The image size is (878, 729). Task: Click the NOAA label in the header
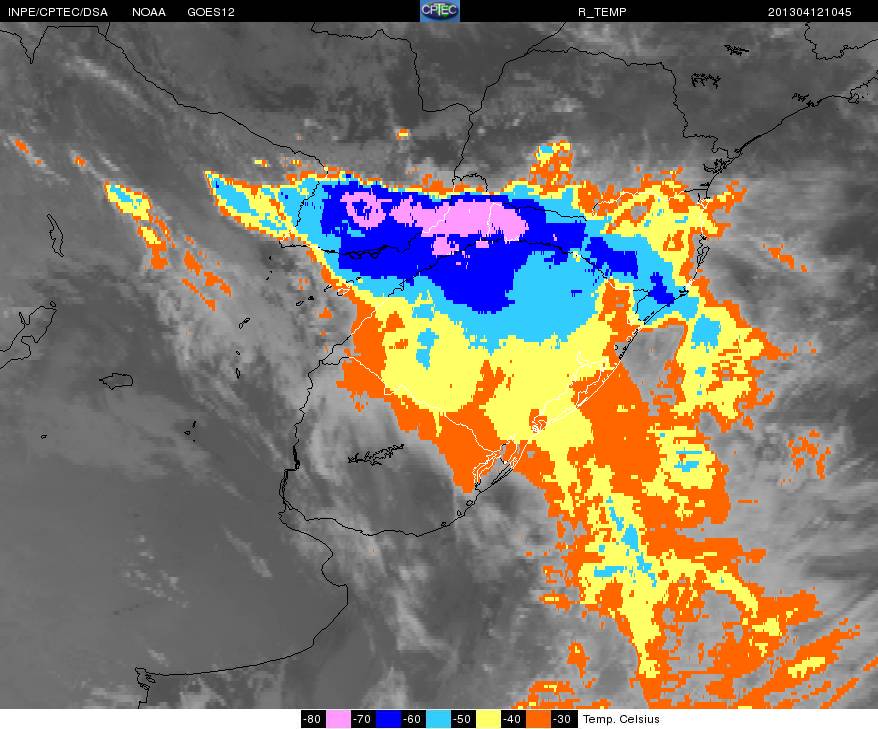(x=149, y=12)
